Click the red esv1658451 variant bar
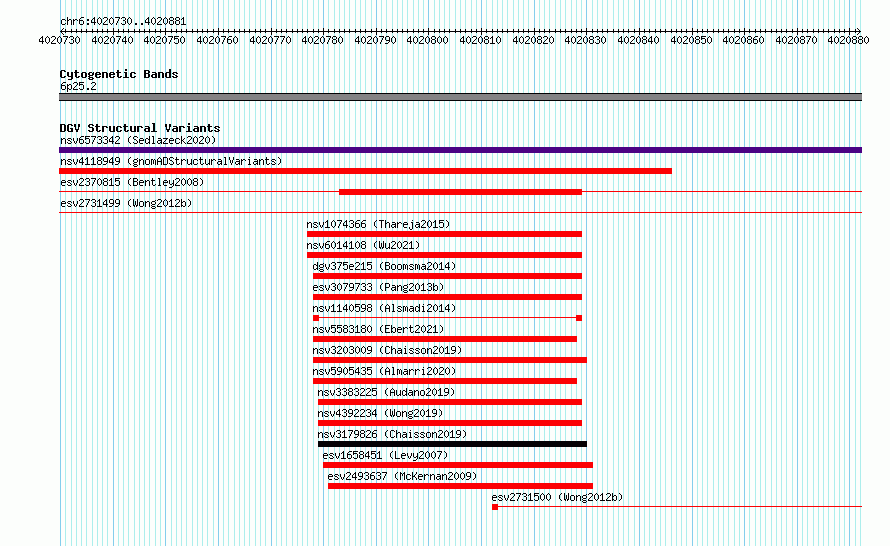This screenshot has width=890, height=546. (458, 465)
